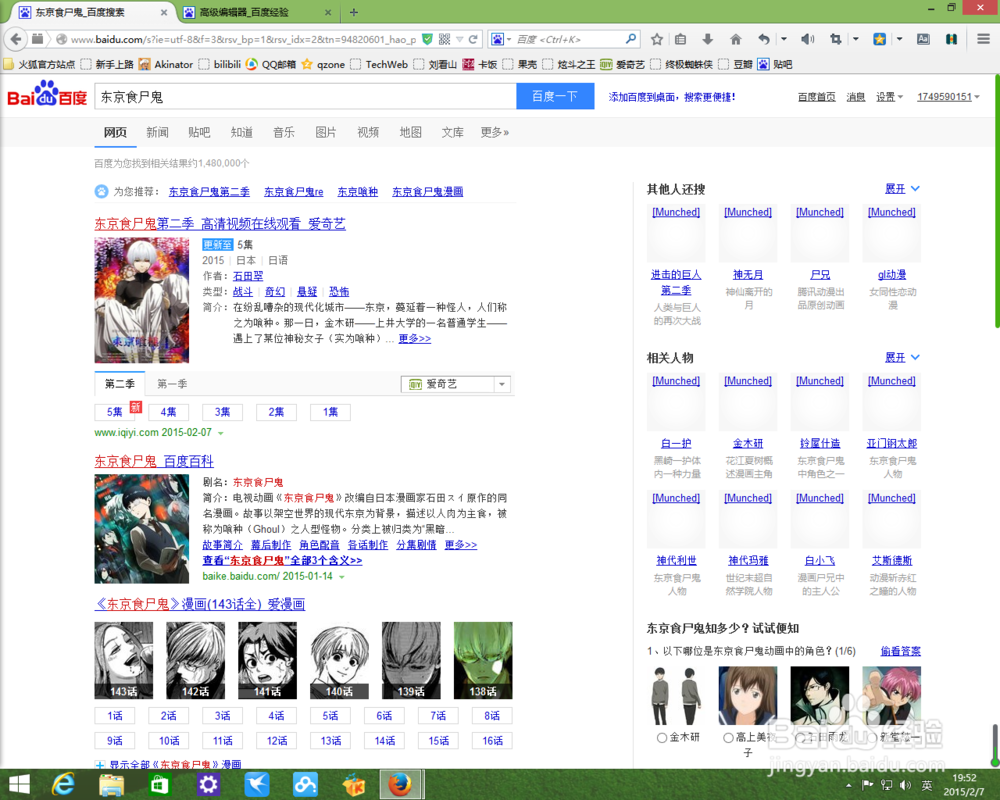Open the QQ邮箱 bookmark
Screen dimensions: 1000x800
click(271, 64)
